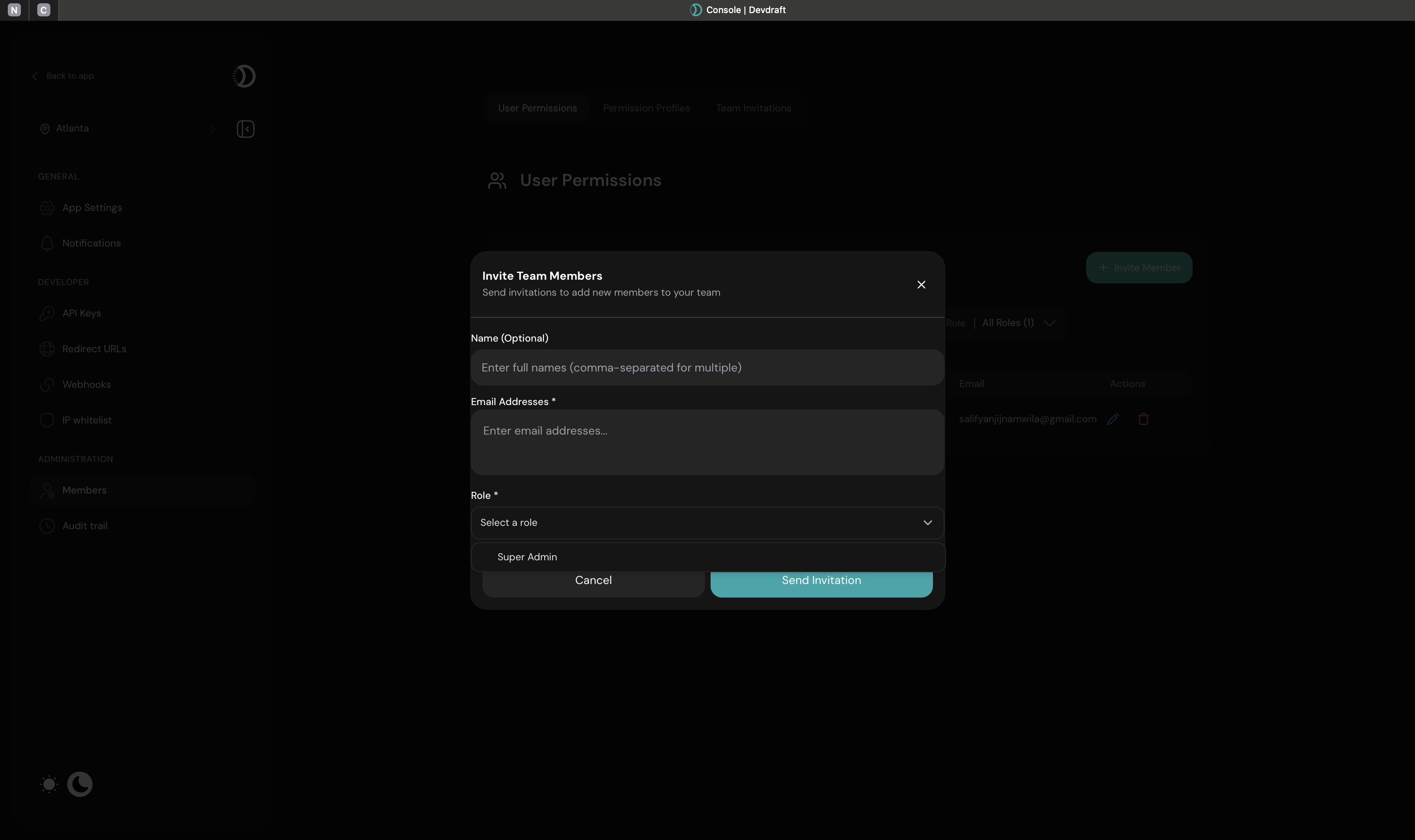Open App Settings from the sidebar
Screen dimensions: 1415x840
click(92, 207)
